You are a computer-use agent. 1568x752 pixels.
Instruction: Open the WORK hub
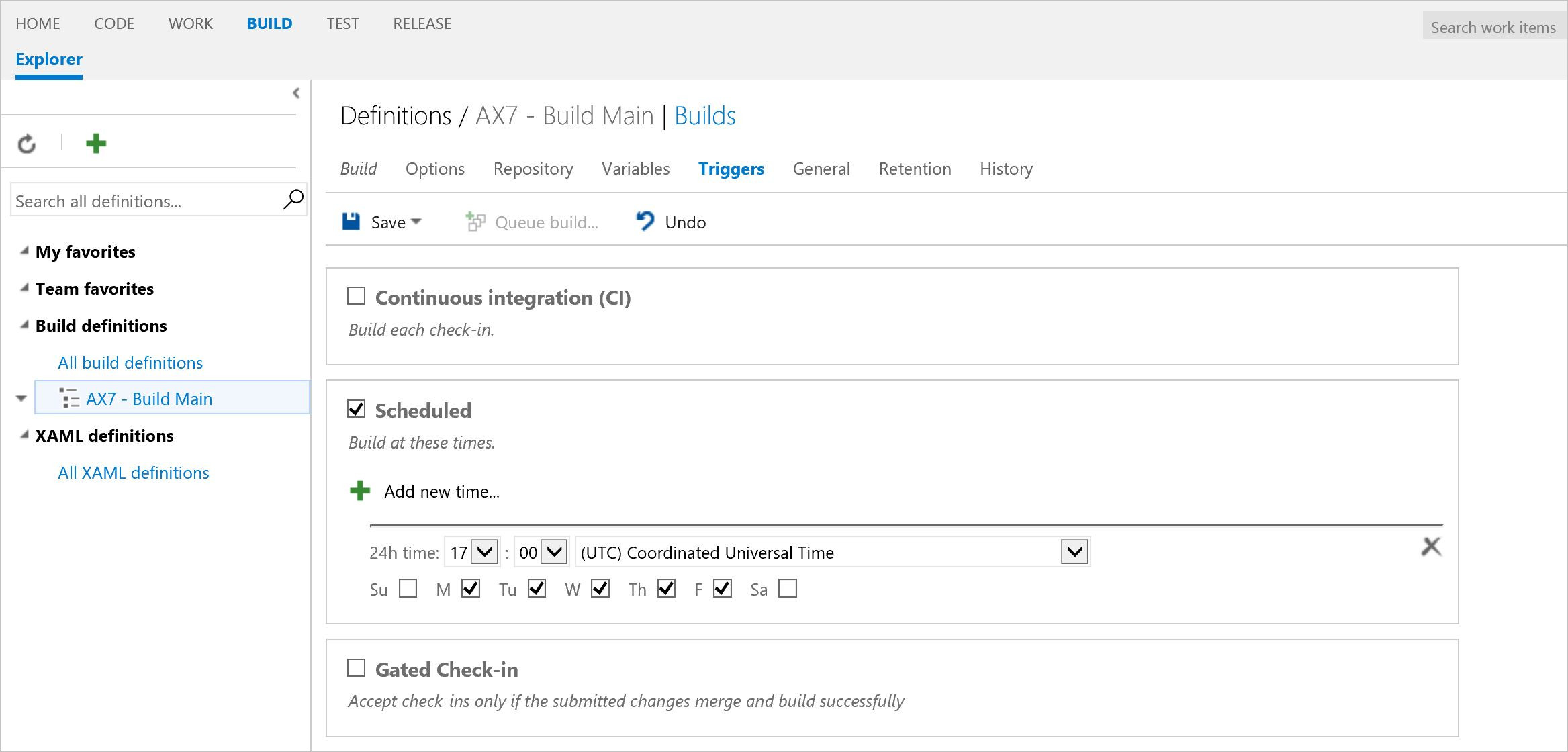[x=191, y=23]
